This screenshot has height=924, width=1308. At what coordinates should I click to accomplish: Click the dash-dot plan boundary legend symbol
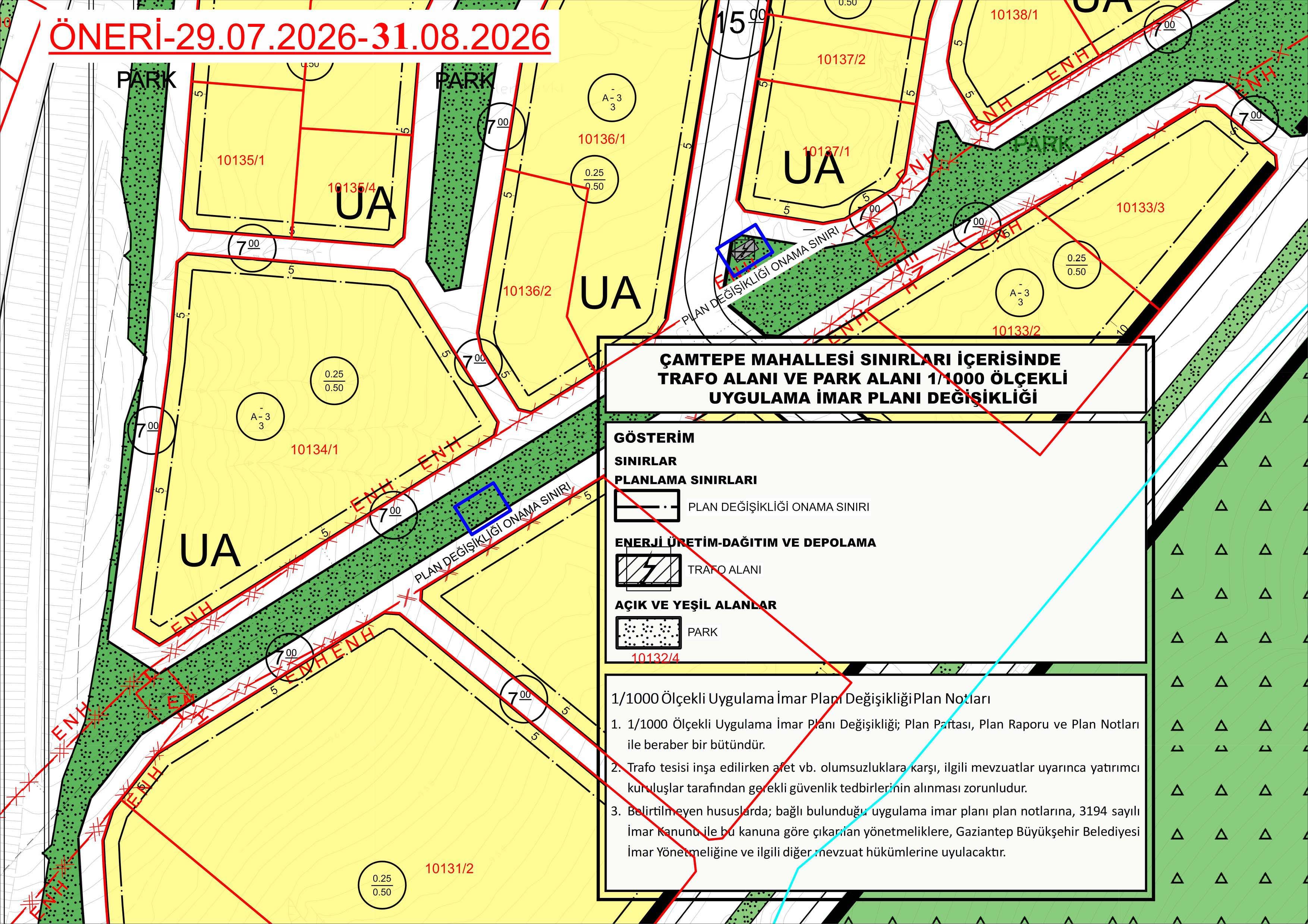coord(647,506)
